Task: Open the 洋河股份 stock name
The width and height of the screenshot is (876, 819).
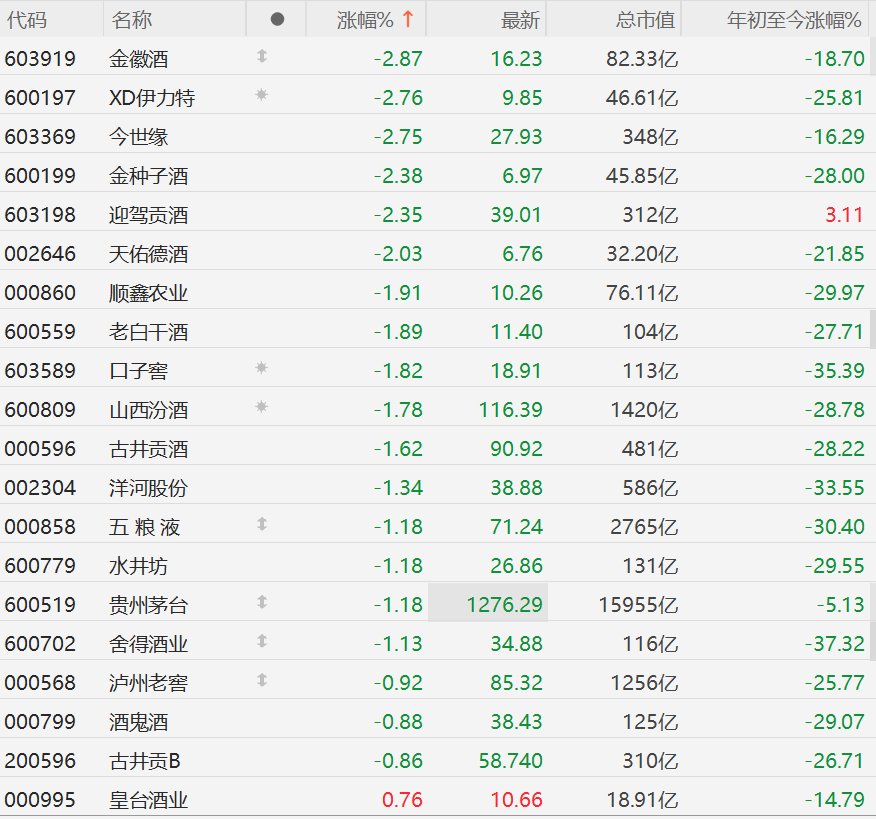Action: point(149,488)
